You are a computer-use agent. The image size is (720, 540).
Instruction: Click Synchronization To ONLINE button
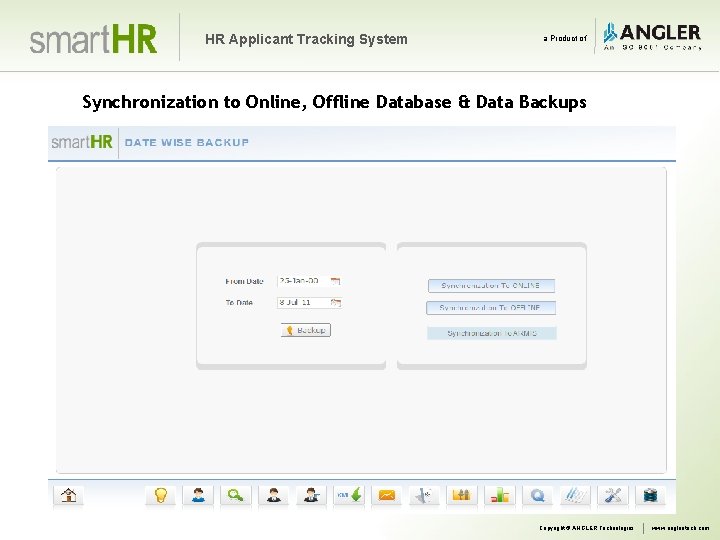point(491,286)
